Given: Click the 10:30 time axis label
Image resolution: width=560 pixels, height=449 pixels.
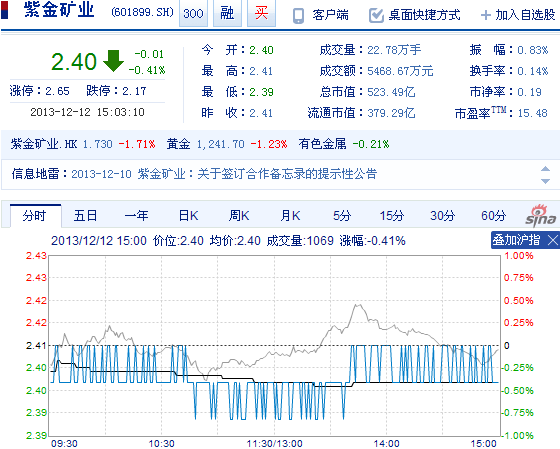Looking at the screenshot, I should point(161,444).
